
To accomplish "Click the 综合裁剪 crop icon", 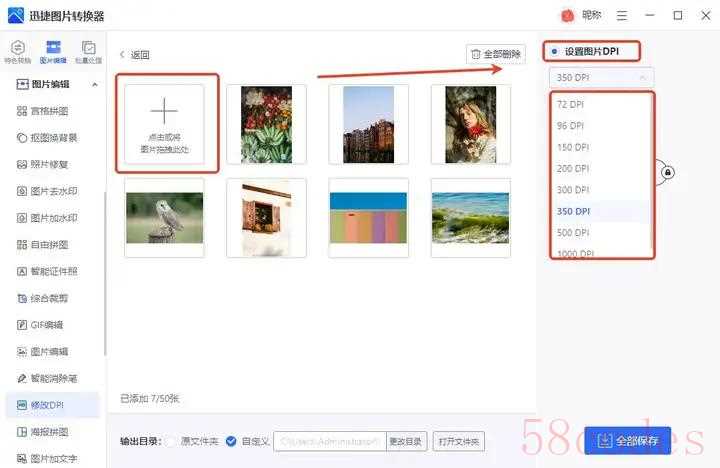I will pyautogui.click(x=22, y=298).
